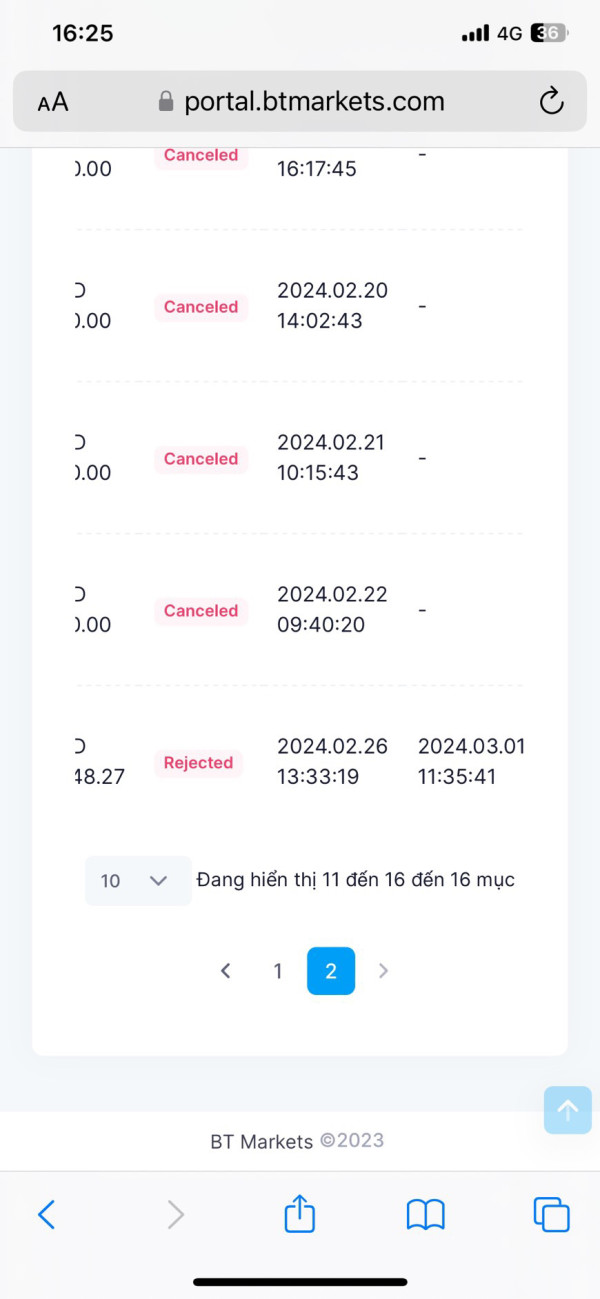600x1299 pixels.
Task: Tap the Safari back arrow
Action: [x=46, y=1214]
